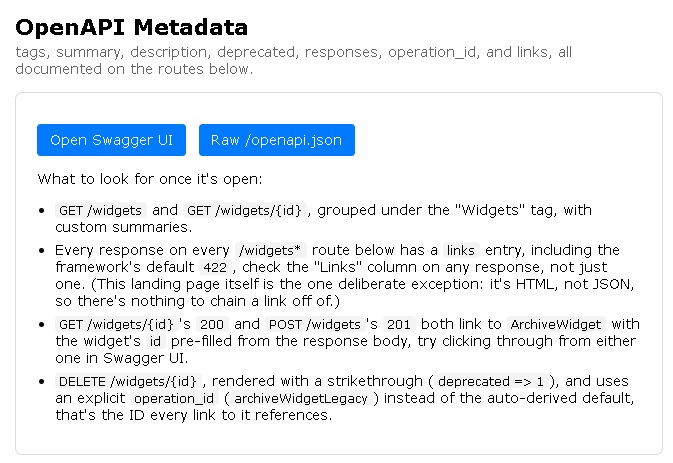Viewport: 673px width, 463px height.
Task: Click the "What to look for" intro line
Action: [150, 179]
